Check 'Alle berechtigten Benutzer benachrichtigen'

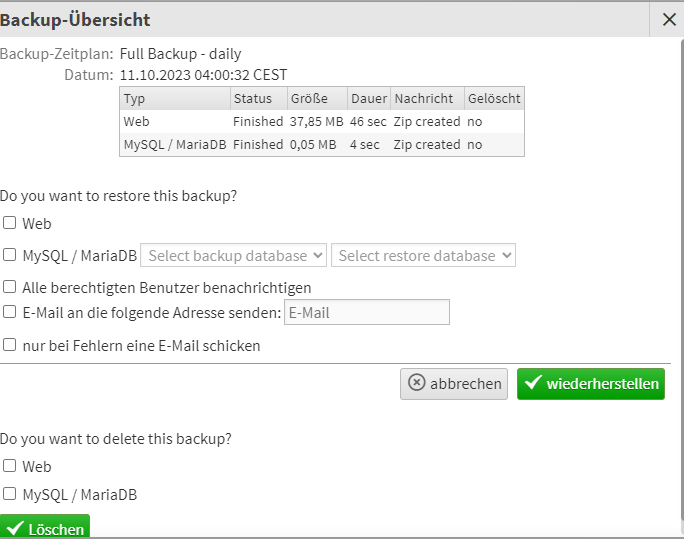[9, 287]
